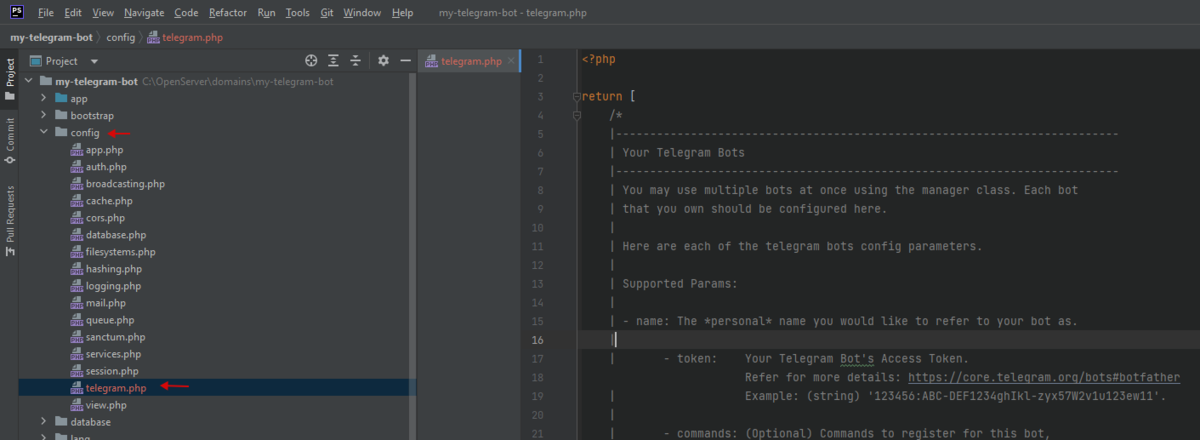The height and width of the screenshot is (440, 1200).
Task: Open the Run menu
Action: 267,14
